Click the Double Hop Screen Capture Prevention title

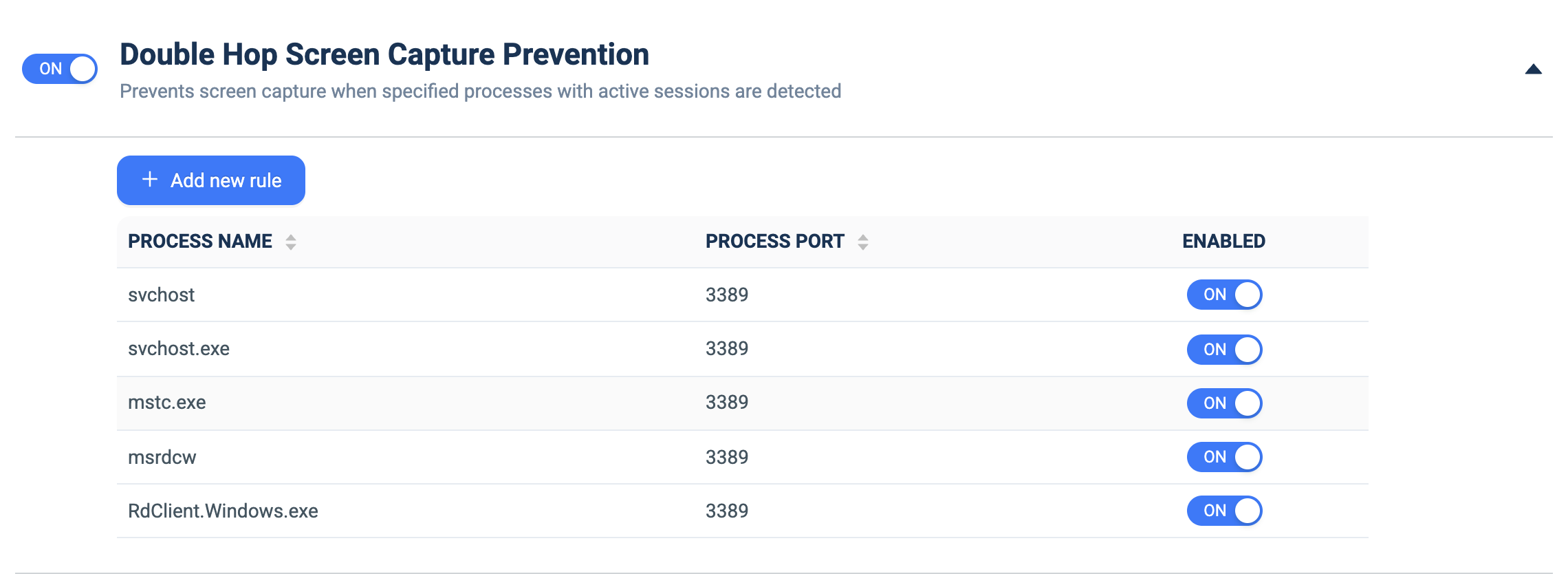click(384, 54)
